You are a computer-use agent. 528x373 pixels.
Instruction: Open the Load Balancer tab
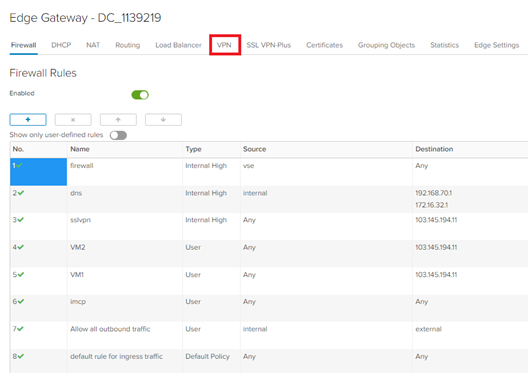pyautogui.click(x=178, y=45)
